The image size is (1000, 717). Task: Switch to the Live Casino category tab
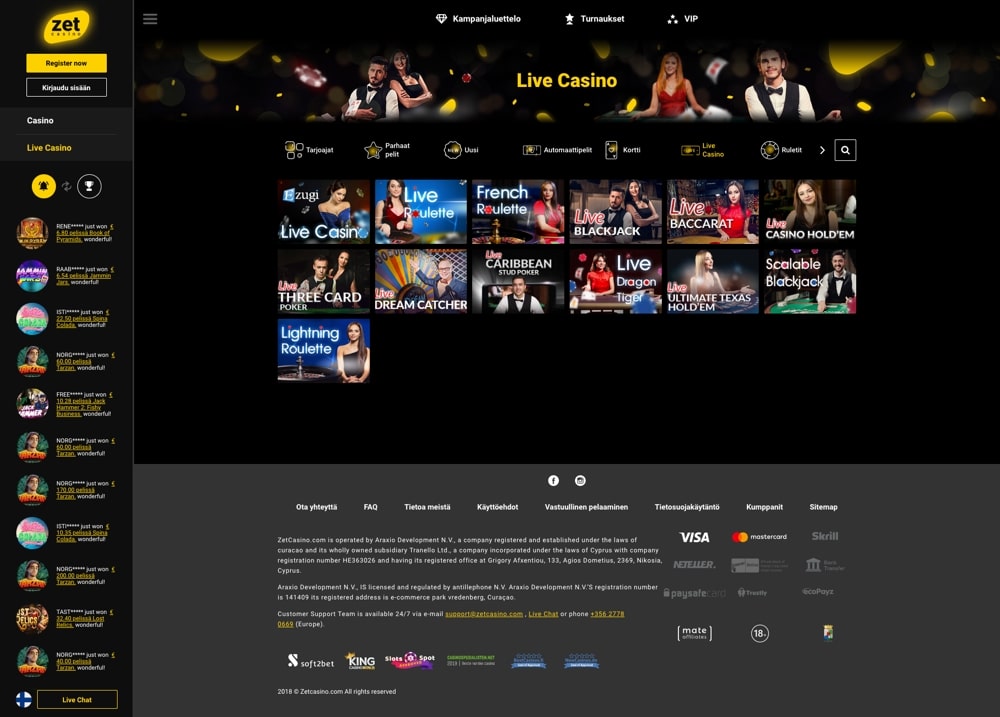(703, 150)
